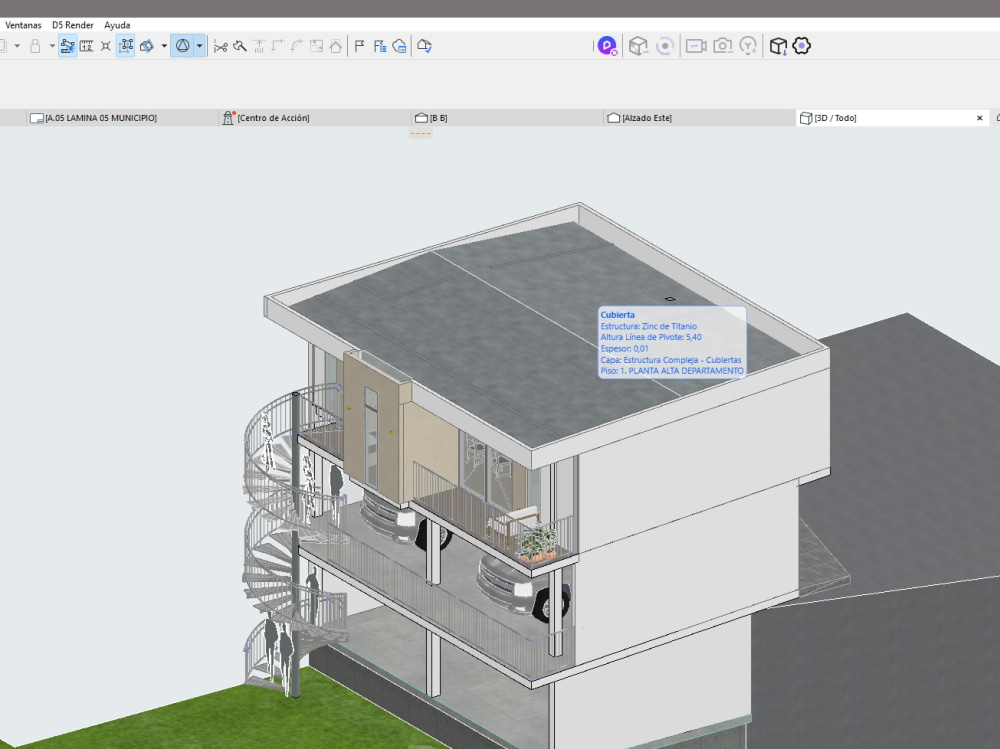Click 'Capa: Estructura Compleja - Cubiertas' text
Image resolution: width=1000 pixels, height=749 pixels.
tap(670, 360)
